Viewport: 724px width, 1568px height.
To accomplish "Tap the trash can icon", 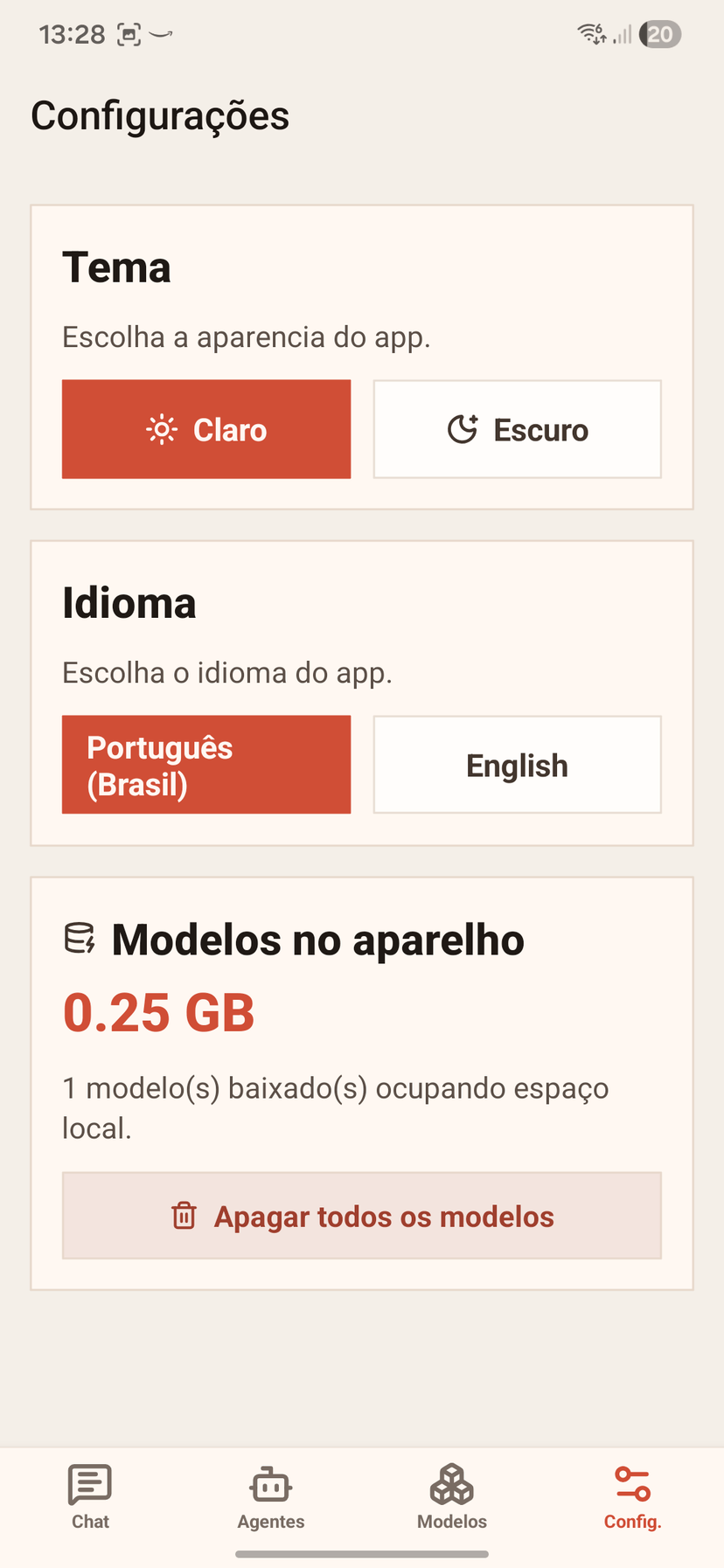I will [184, 1216].
